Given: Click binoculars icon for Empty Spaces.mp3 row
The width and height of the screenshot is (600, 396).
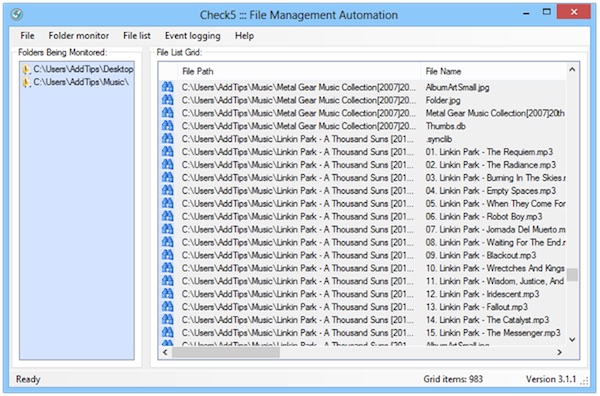Looking at the screenshot, I should [x=167, y=190].
